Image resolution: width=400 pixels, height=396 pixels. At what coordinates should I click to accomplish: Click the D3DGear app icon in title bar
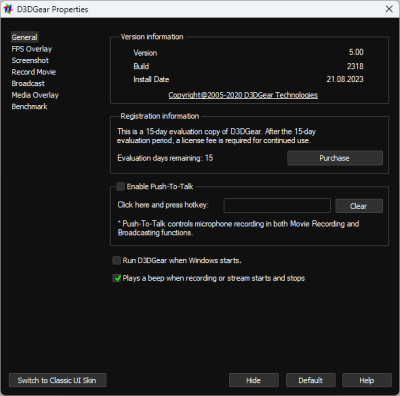coord(8,9)
